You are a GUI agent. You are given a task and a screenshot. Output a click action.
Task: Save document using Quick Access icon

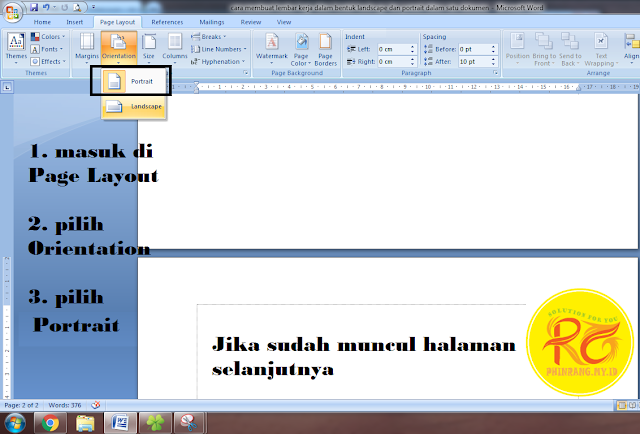(34, 7)
